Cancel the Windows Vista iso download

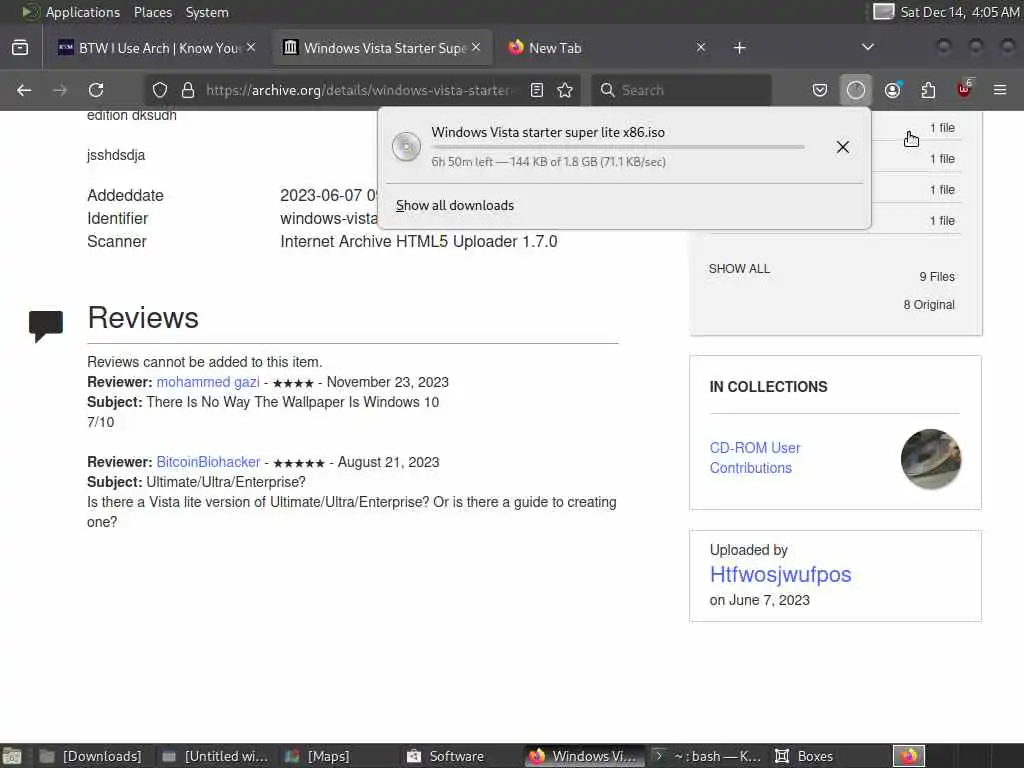[x=842, y=147]
